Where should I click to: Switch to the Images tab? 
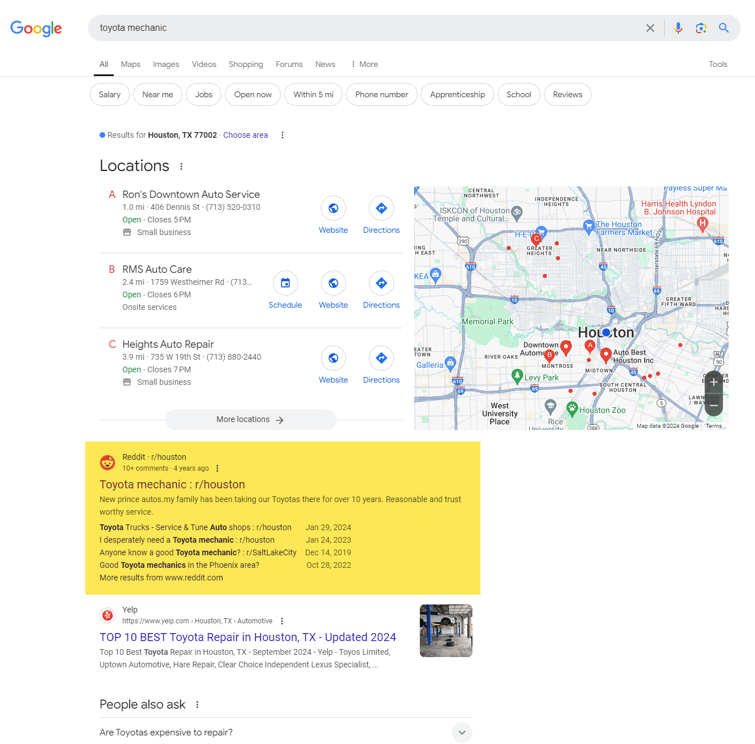click(166, 64)
